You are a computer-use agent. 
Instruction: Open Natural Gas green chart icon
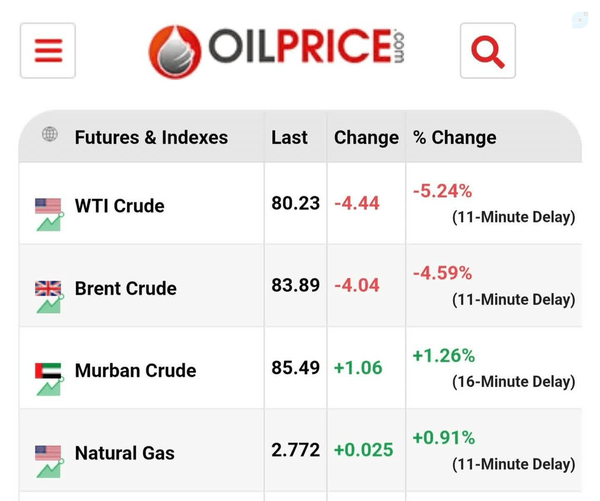point(50,469)
